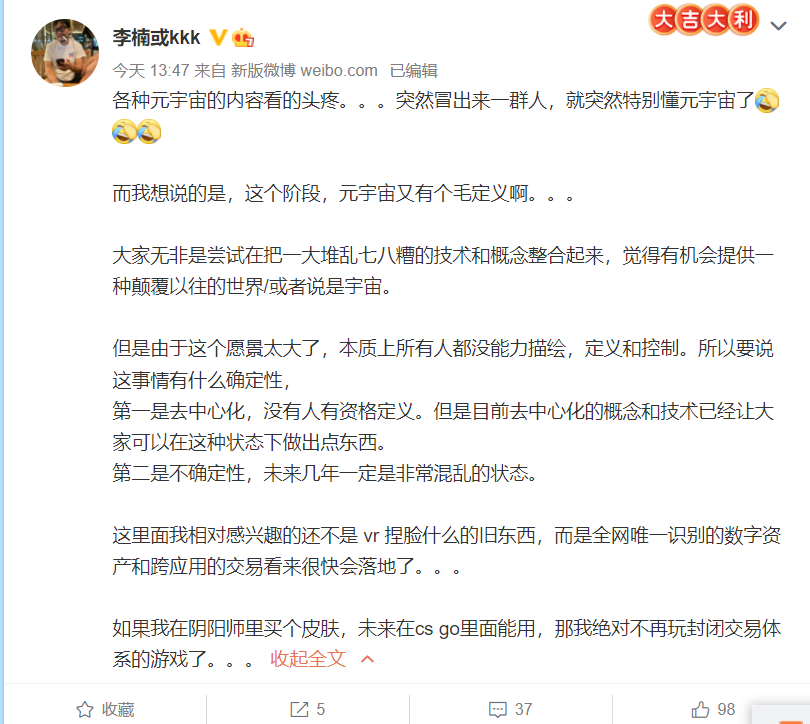Open comments via speech bubble icon

pos(497,710)
